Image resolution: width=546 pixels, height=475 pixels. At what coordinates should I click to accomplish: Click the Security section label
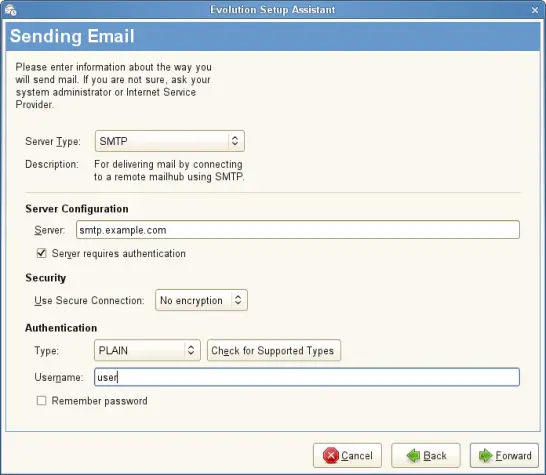click(x=46, y=278)
